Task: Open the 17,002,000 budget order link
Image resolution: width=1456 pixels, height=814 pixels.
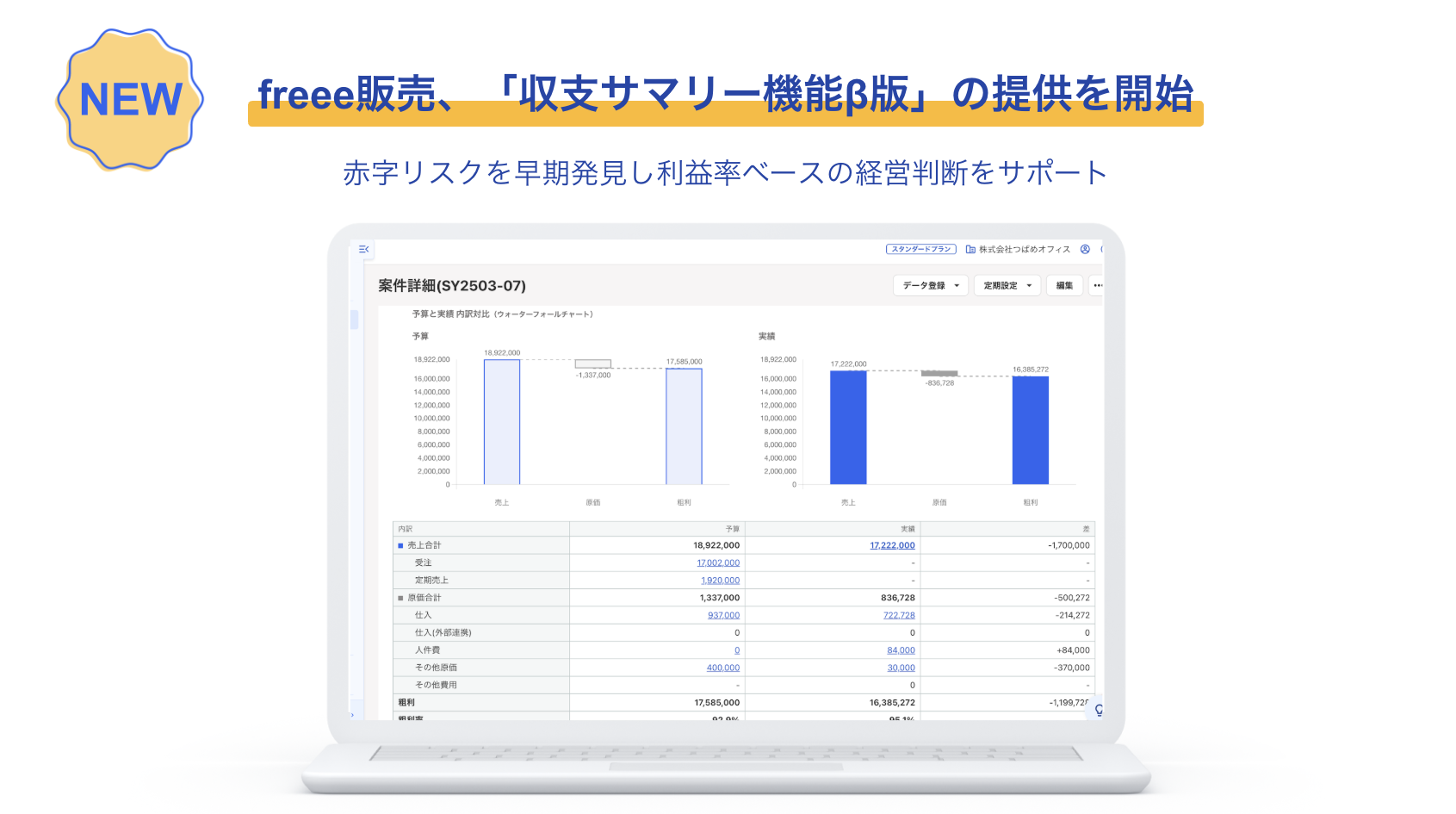Action: tap(718, 562)
